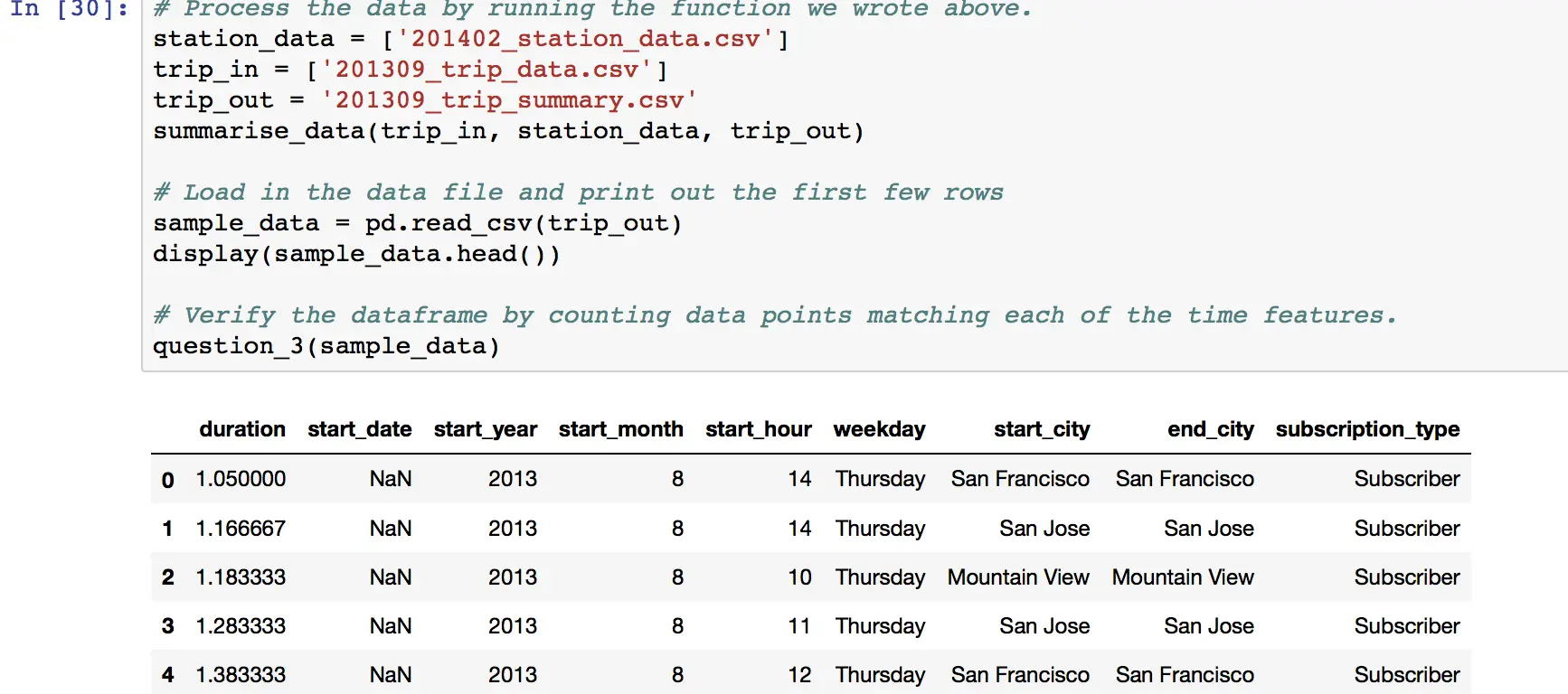Click San Francisco start_city in row 0
The image size is (1568, 694).
pos(1020,479)
